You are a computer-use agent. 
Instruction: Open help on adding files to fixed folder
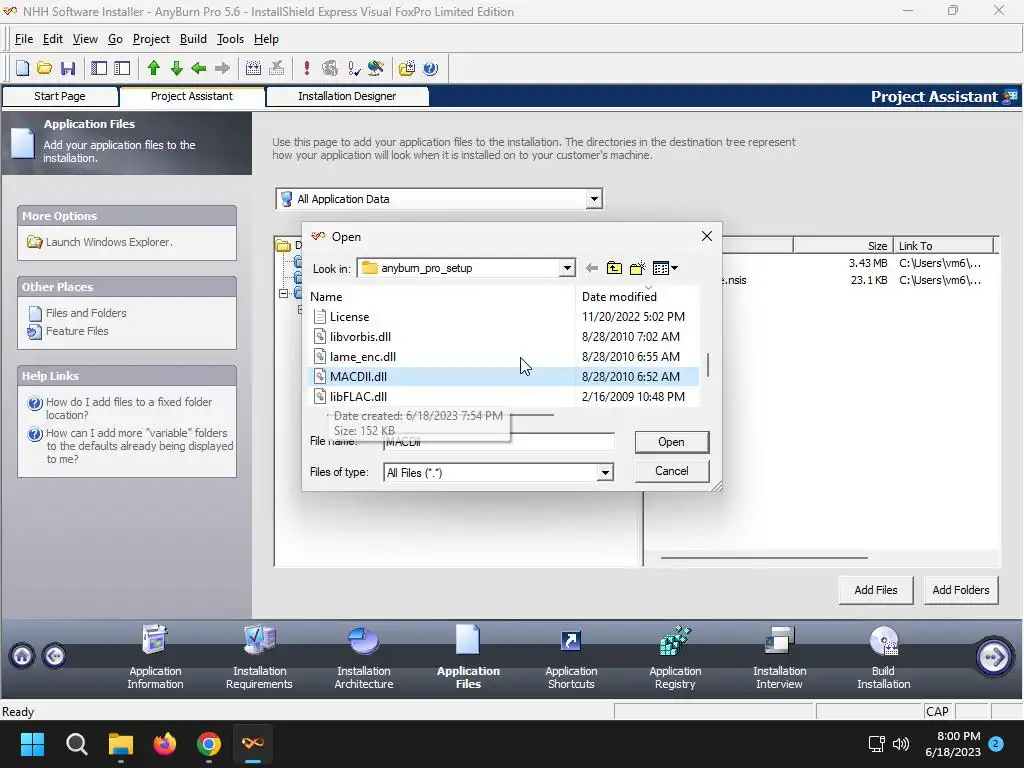pos(129,408)
